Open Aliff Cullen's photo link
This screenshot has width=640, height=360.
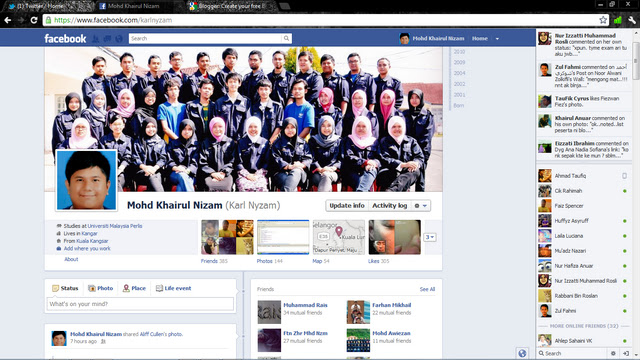[x=161, y=334]
